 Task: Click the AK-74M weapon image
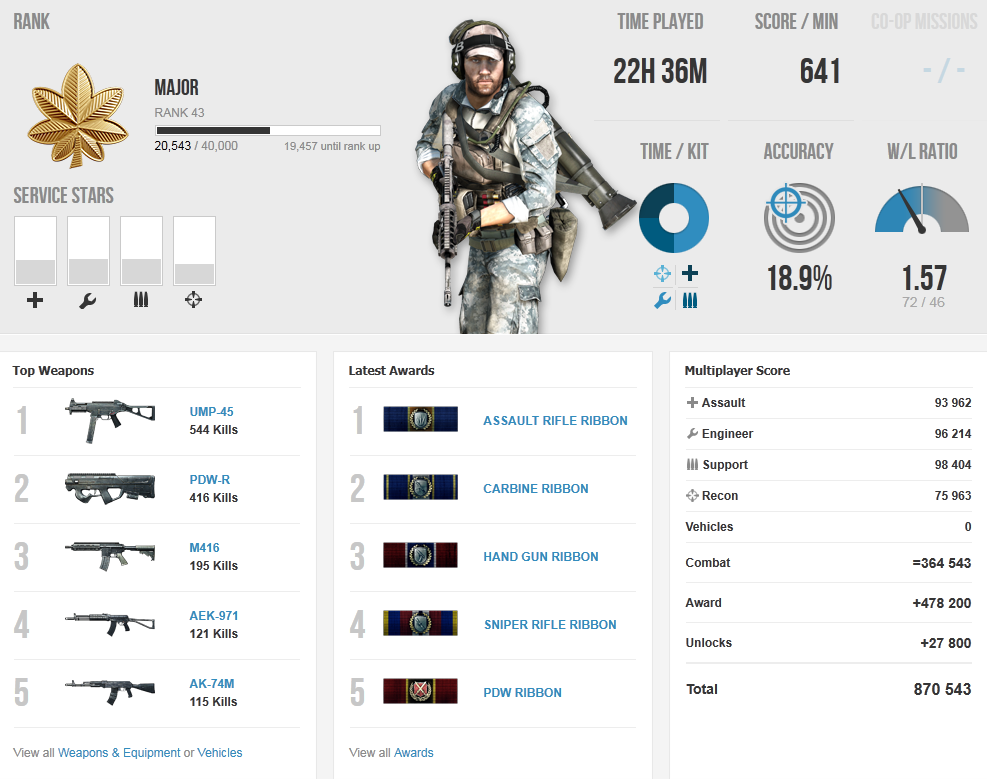point(110,692)
